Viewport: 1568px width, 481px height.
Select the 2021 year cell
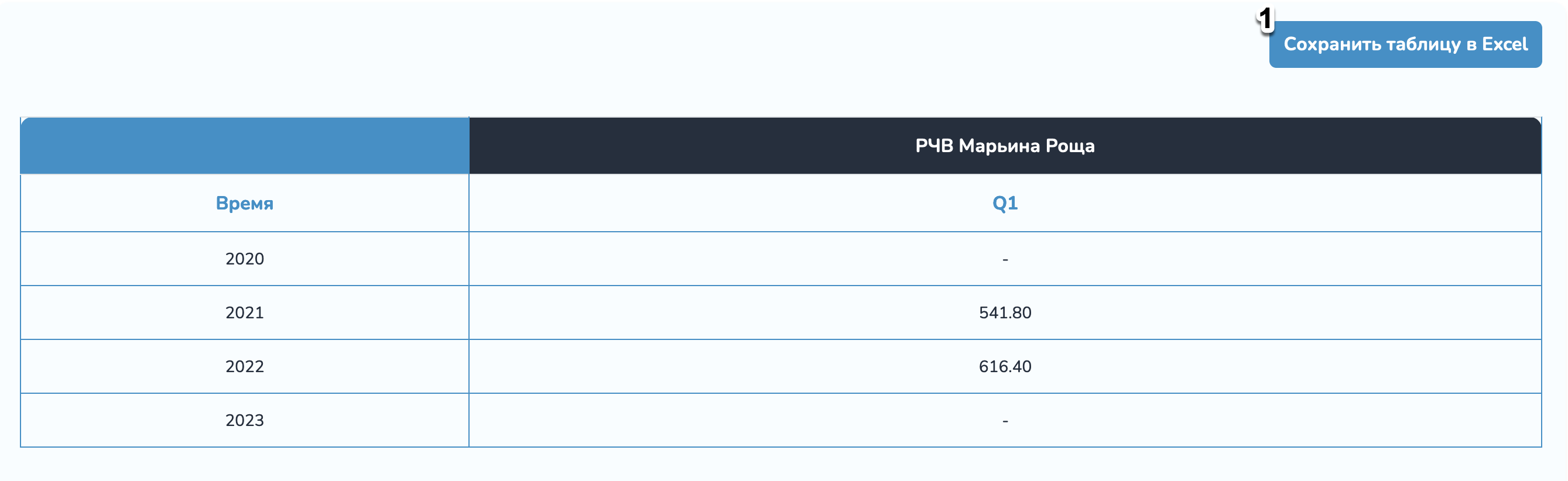pos(245,312)
